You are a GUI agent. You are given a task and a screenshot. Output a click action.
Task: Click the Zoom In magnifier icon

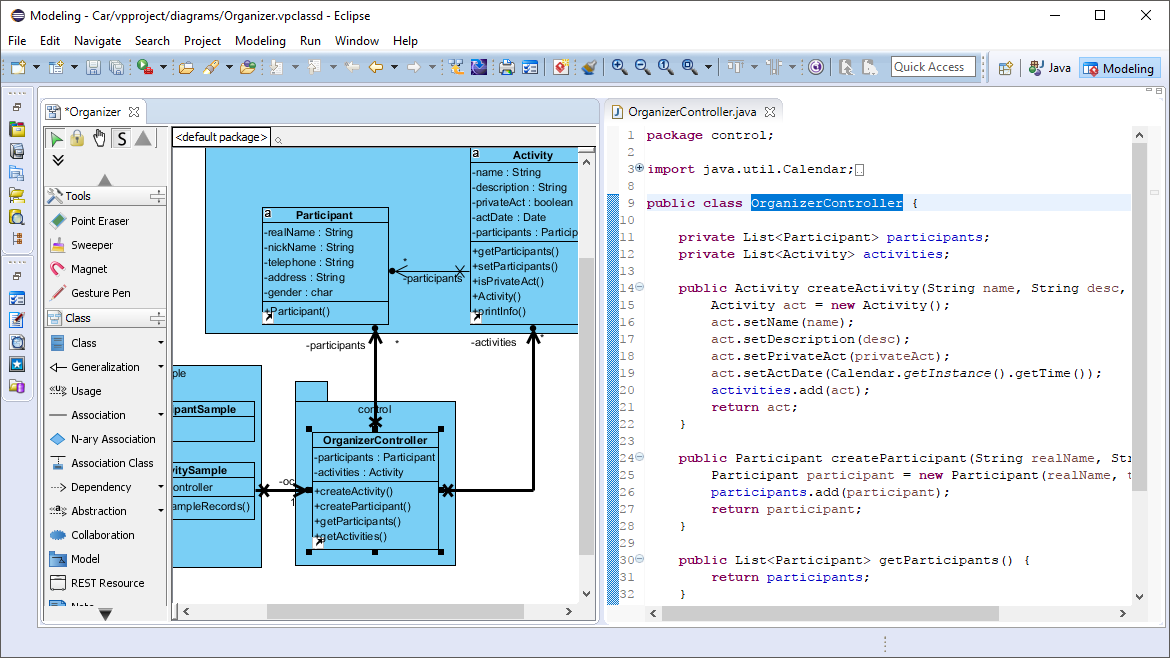(x=619, y=67)
